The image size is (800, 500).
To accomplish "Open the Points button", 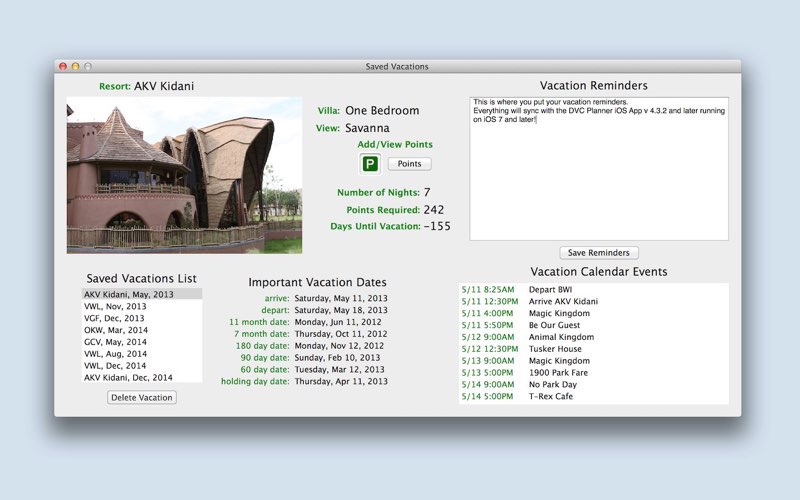I will click(409, 164).
